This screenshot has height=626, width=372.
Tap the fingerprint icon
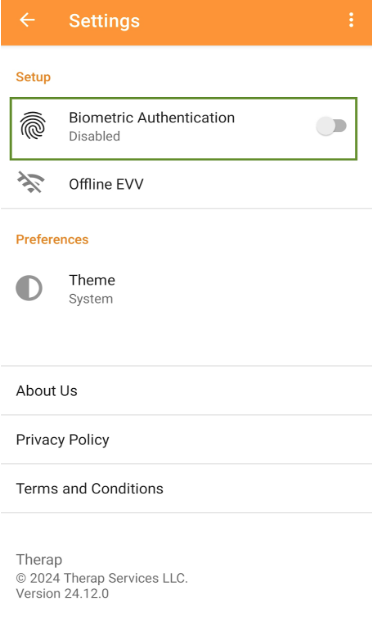click(x=33, y=126)
